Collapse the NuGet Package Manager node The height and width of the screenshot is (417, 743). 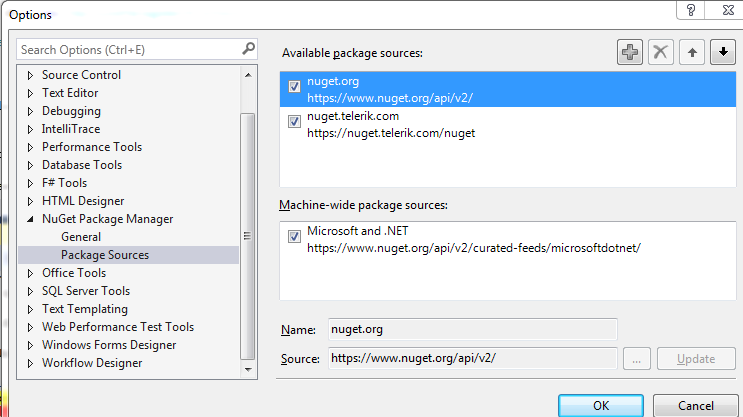30,219
